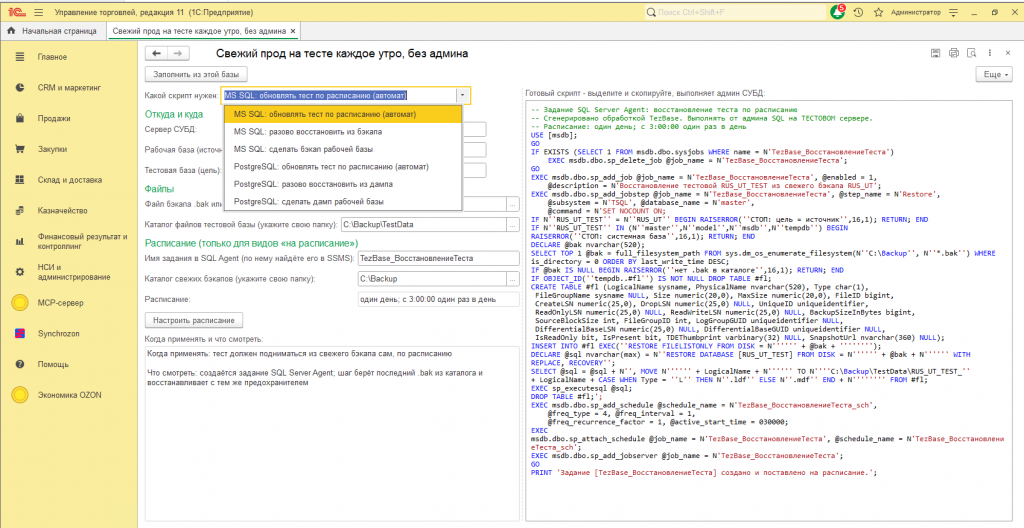
Task: Click the C:\Backup catalog input field
Action: click(x=432, y=279)
